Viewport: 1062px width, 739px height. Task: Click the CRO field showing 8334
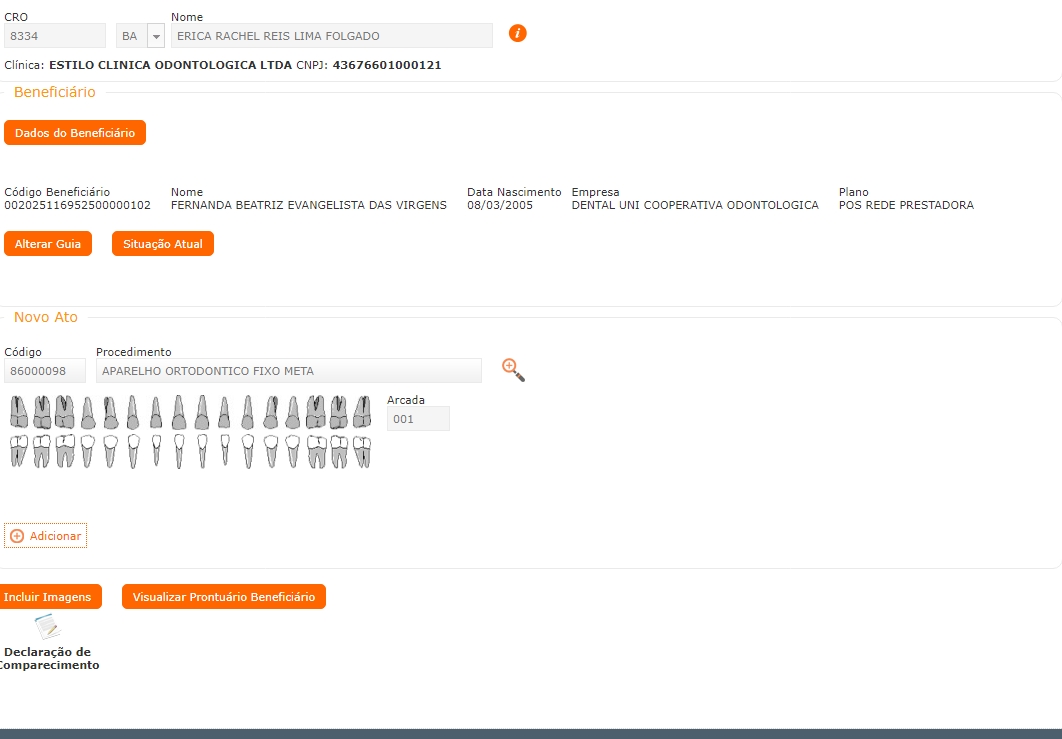(x=55, y=36)
